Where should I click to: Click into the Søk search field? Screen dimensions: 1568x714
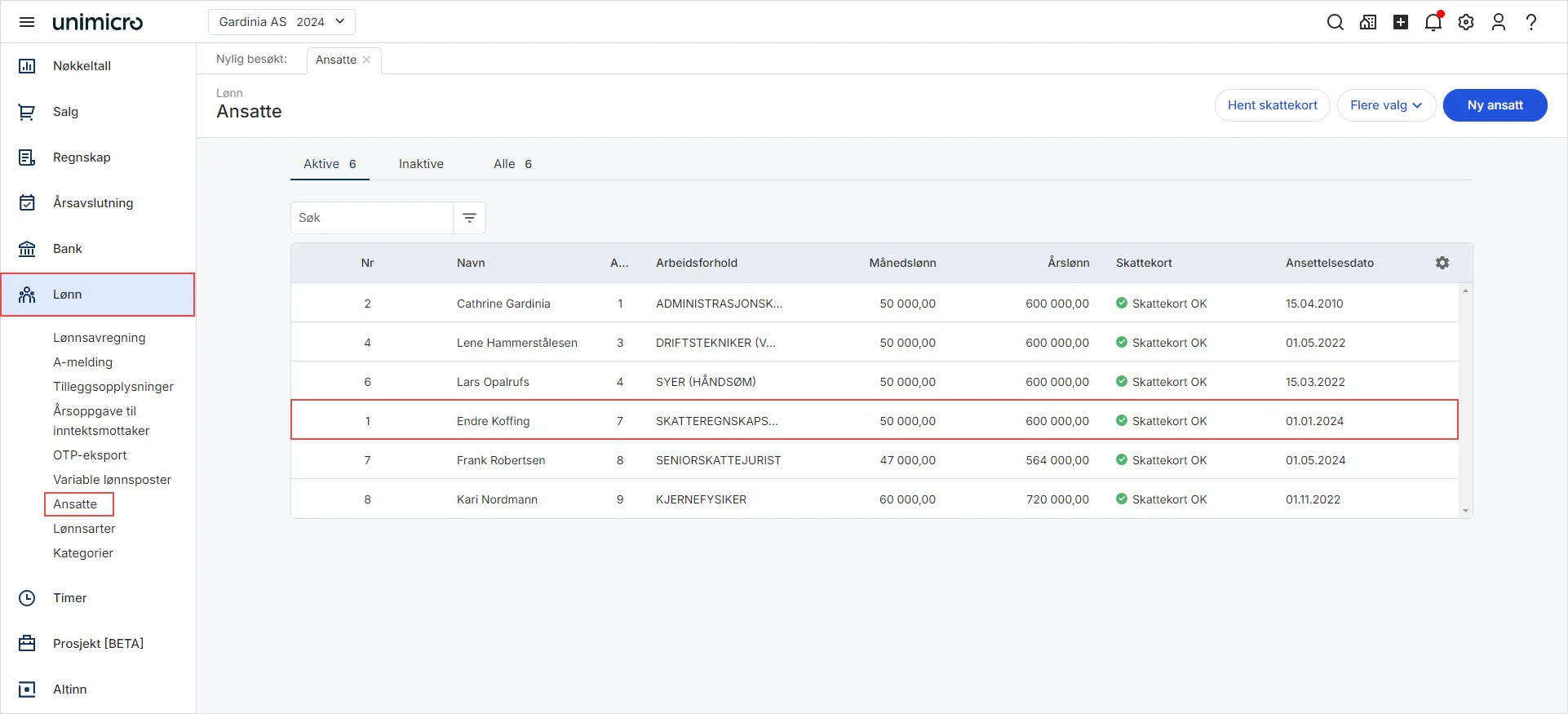pyautogui.click(x=372, y=218)
